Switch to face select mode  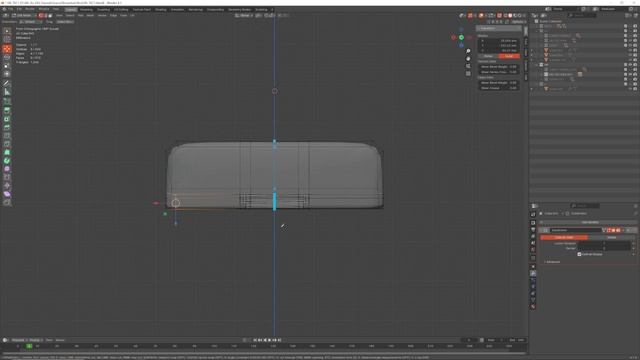50,16
